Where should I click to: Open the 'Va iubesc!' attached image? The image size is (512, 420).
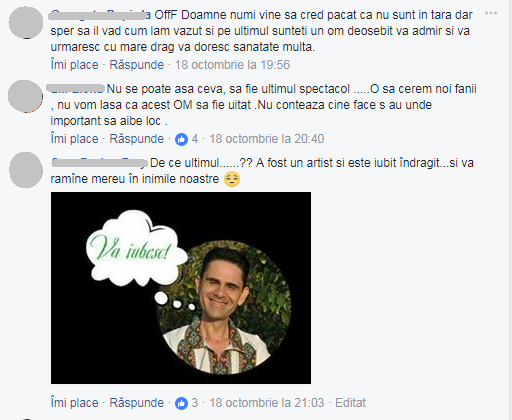[x=181, y=288]
